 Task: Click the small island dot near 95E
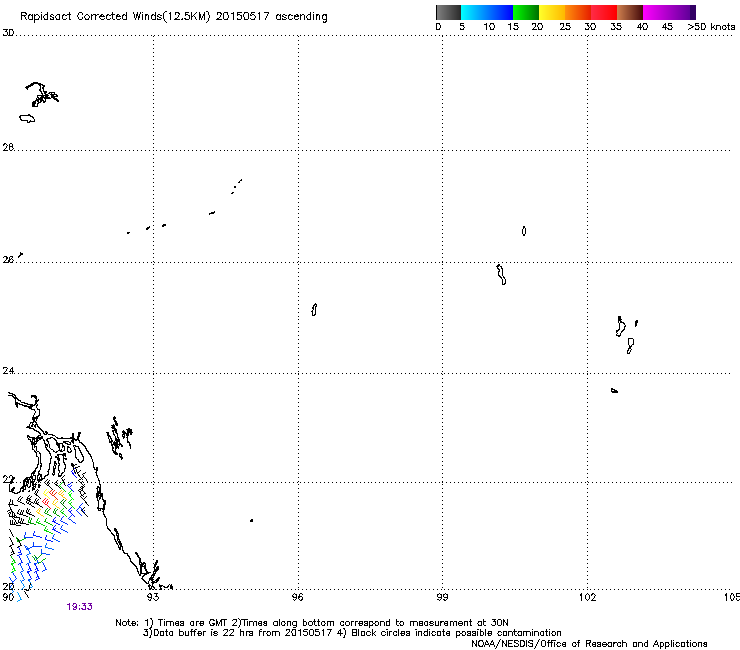point(251,521)
